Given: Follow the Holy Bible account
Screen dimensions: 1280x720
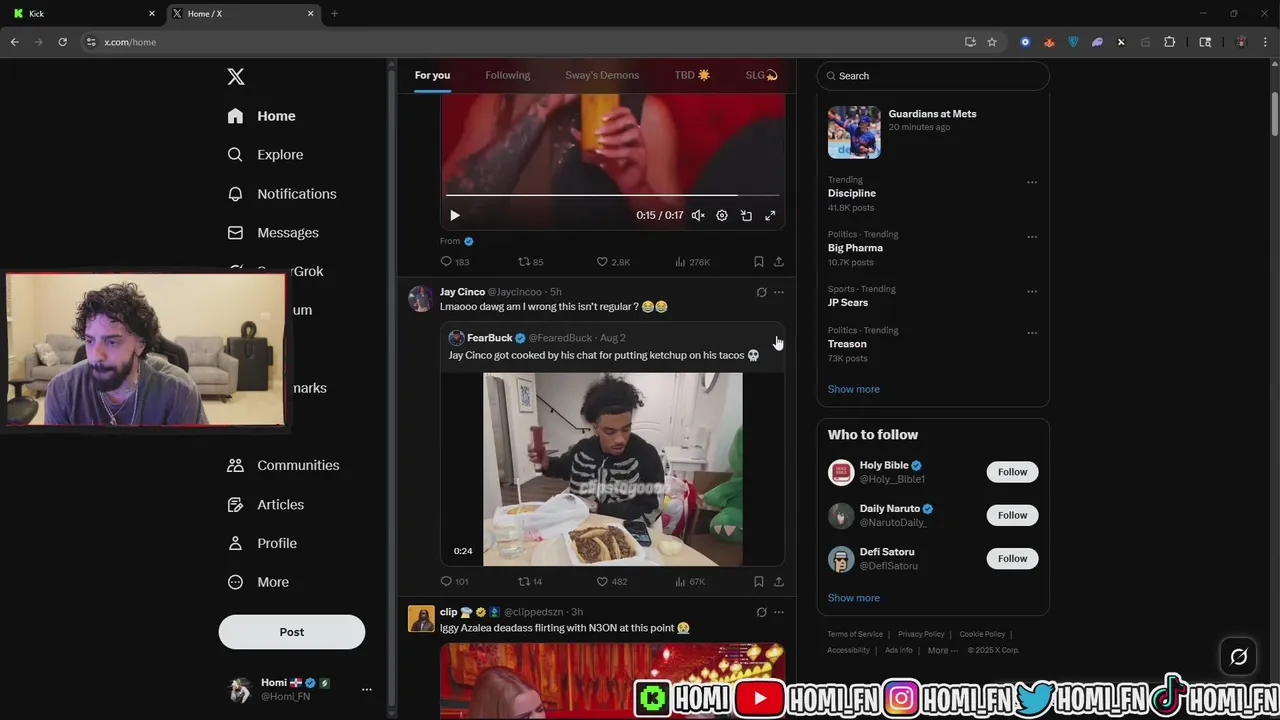Looking at the screenshot, I should pyautogui.click(x=1012, y=472).
